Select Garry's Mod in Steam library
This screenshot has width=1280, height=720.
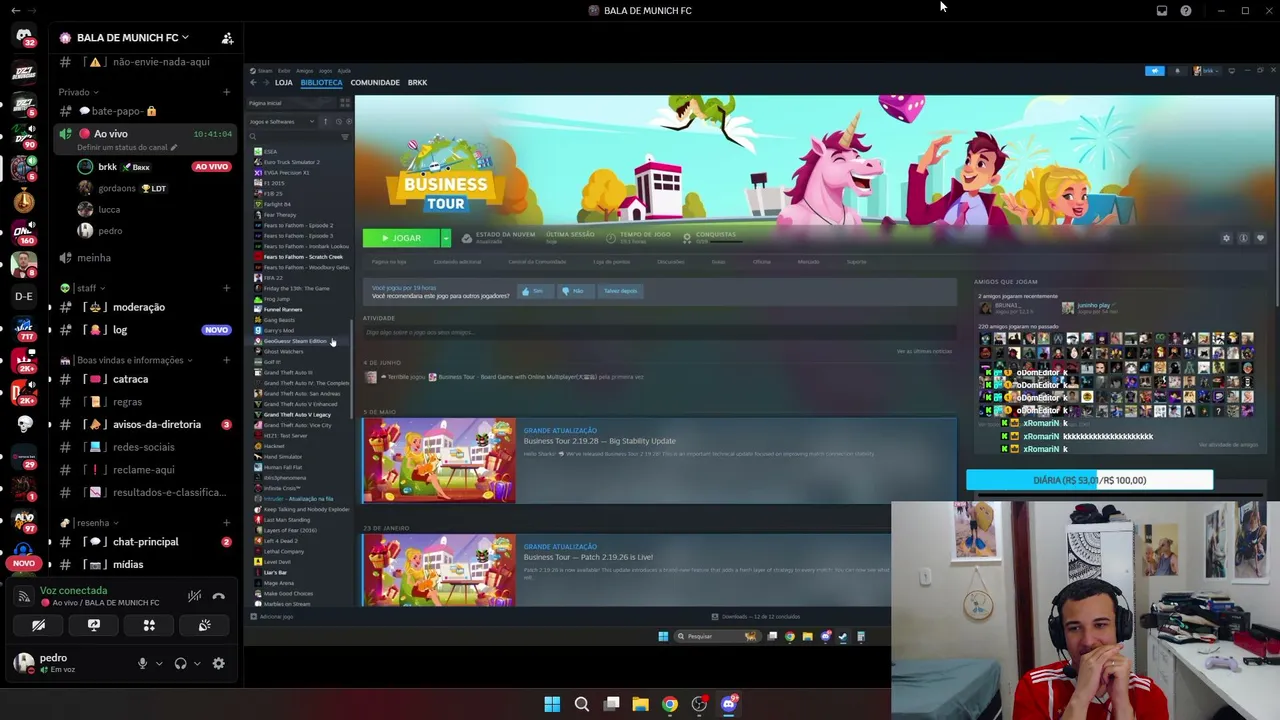coord(279,331)
